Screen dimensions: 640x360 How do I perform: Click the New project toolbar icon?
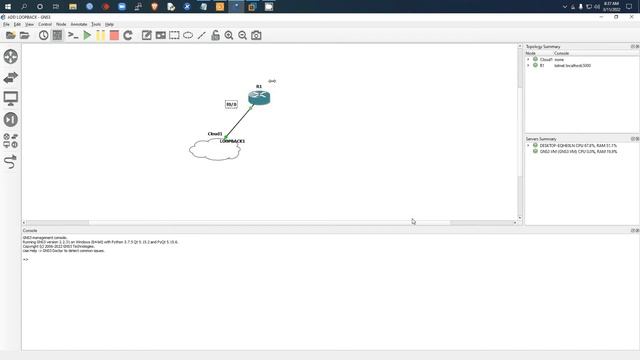coord(11,36)
